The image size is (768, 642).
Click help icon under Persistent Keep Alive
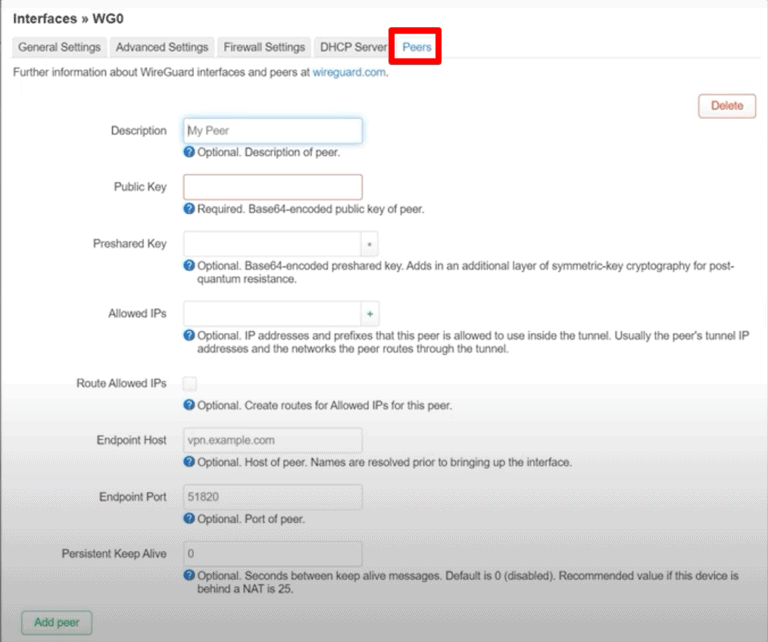[189, 576]
